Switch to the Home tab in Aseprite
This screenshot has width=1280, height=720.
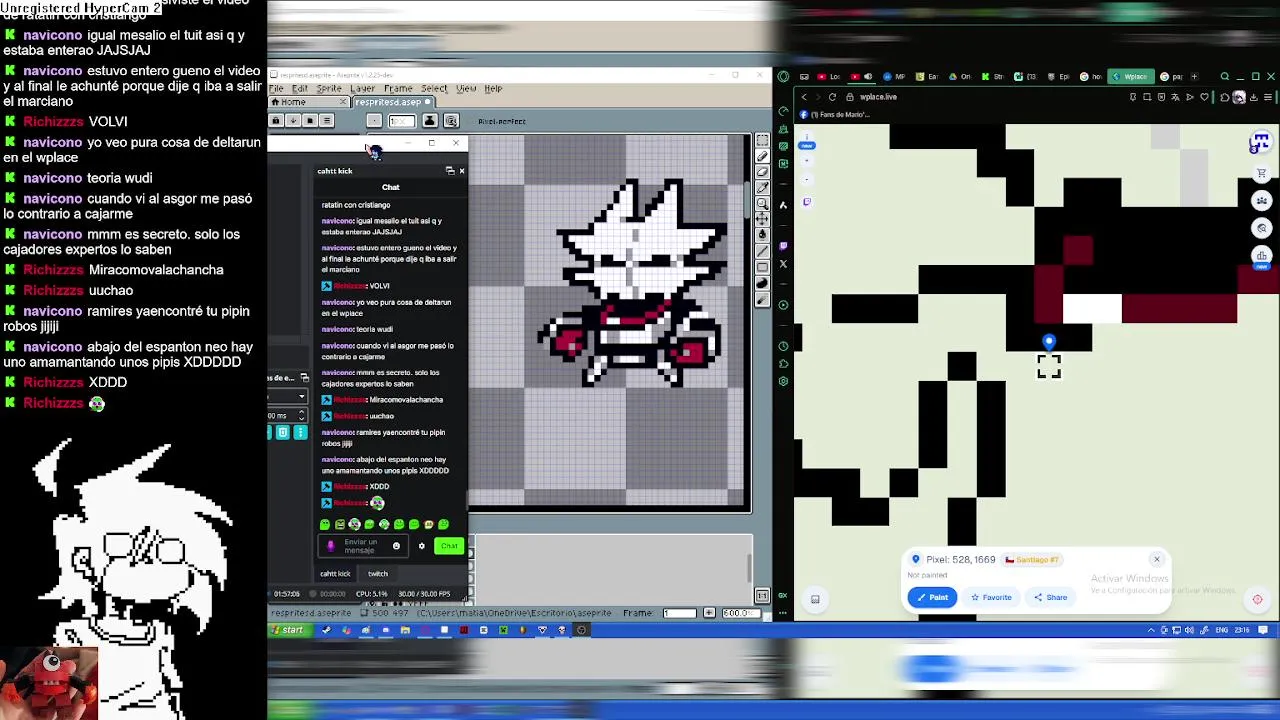309,102
